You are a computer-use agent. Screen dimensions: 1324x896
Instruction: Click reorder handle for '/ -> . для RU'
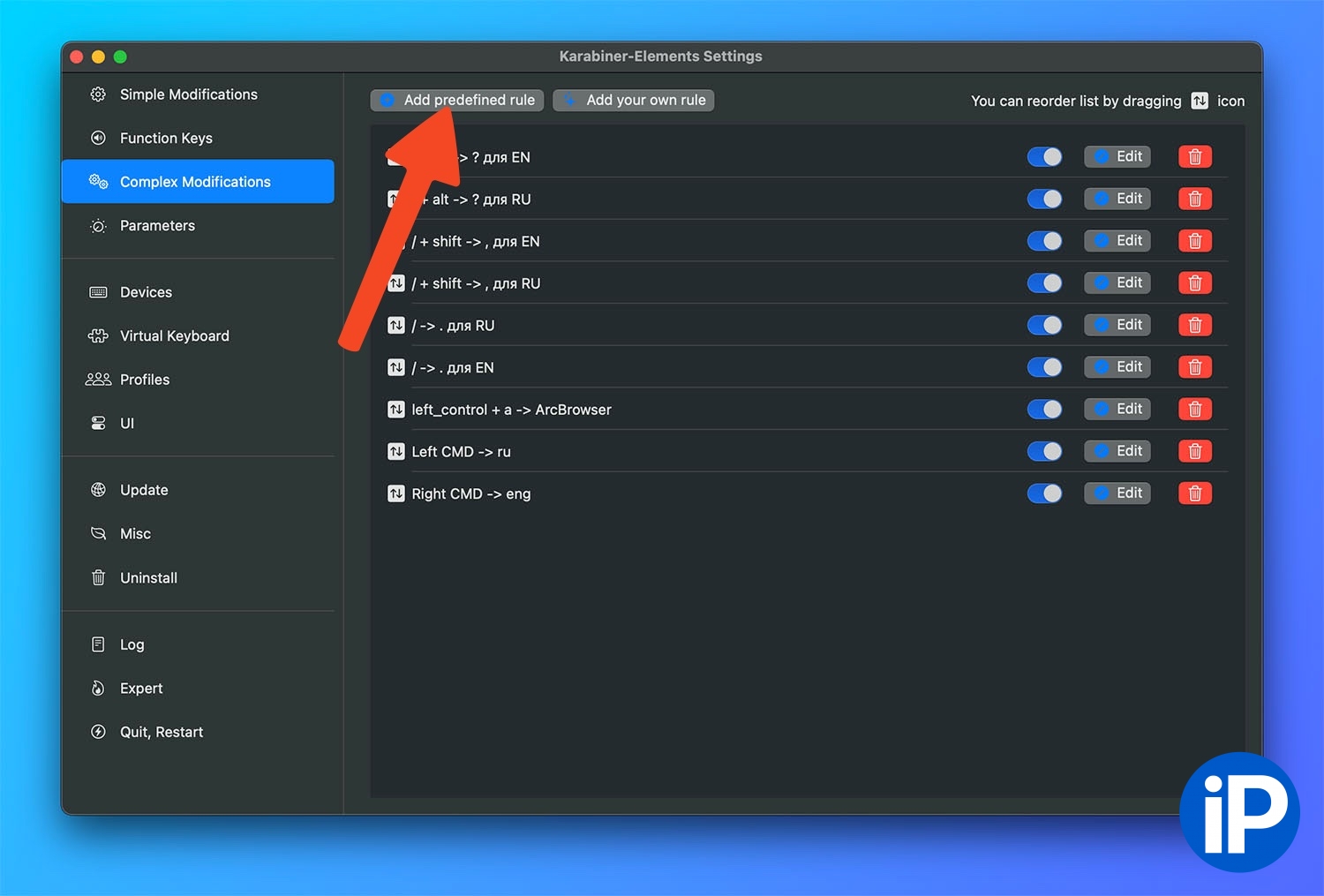pyautogui.click(x=396, y=326)
